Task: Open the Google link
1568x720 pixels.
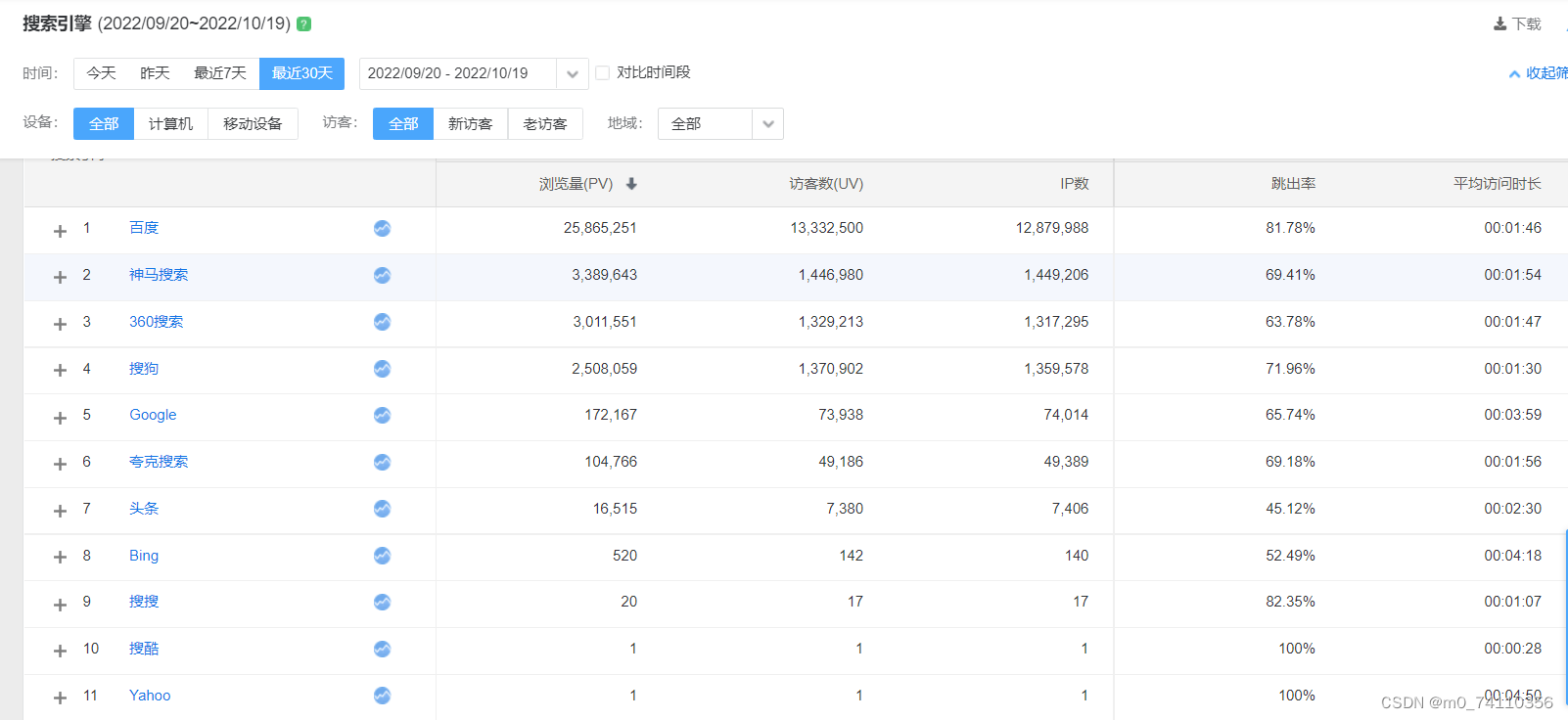Action: coord(153,415)
